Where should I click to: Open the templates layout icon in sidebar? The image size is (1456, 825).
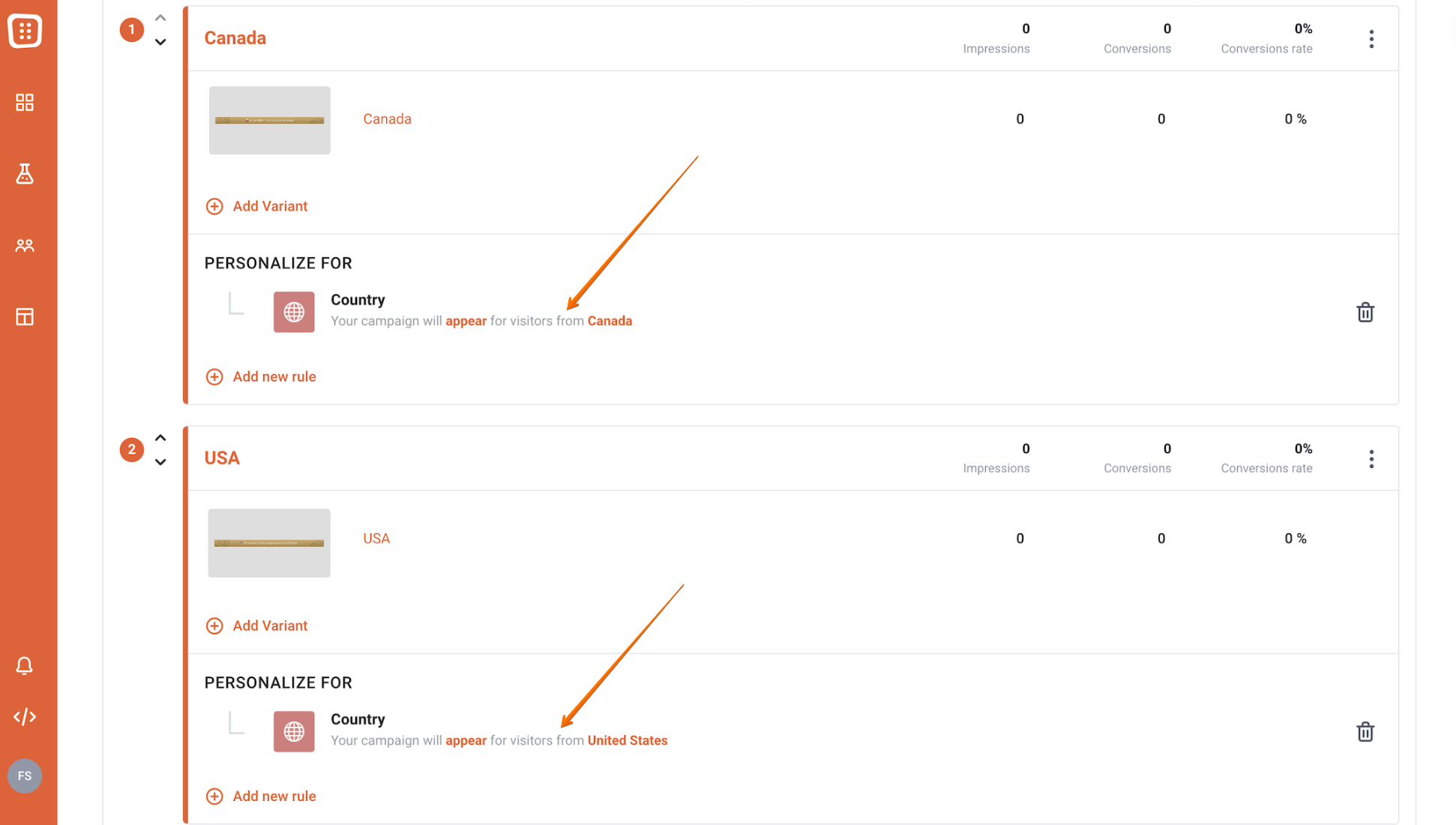click(25, 316)
